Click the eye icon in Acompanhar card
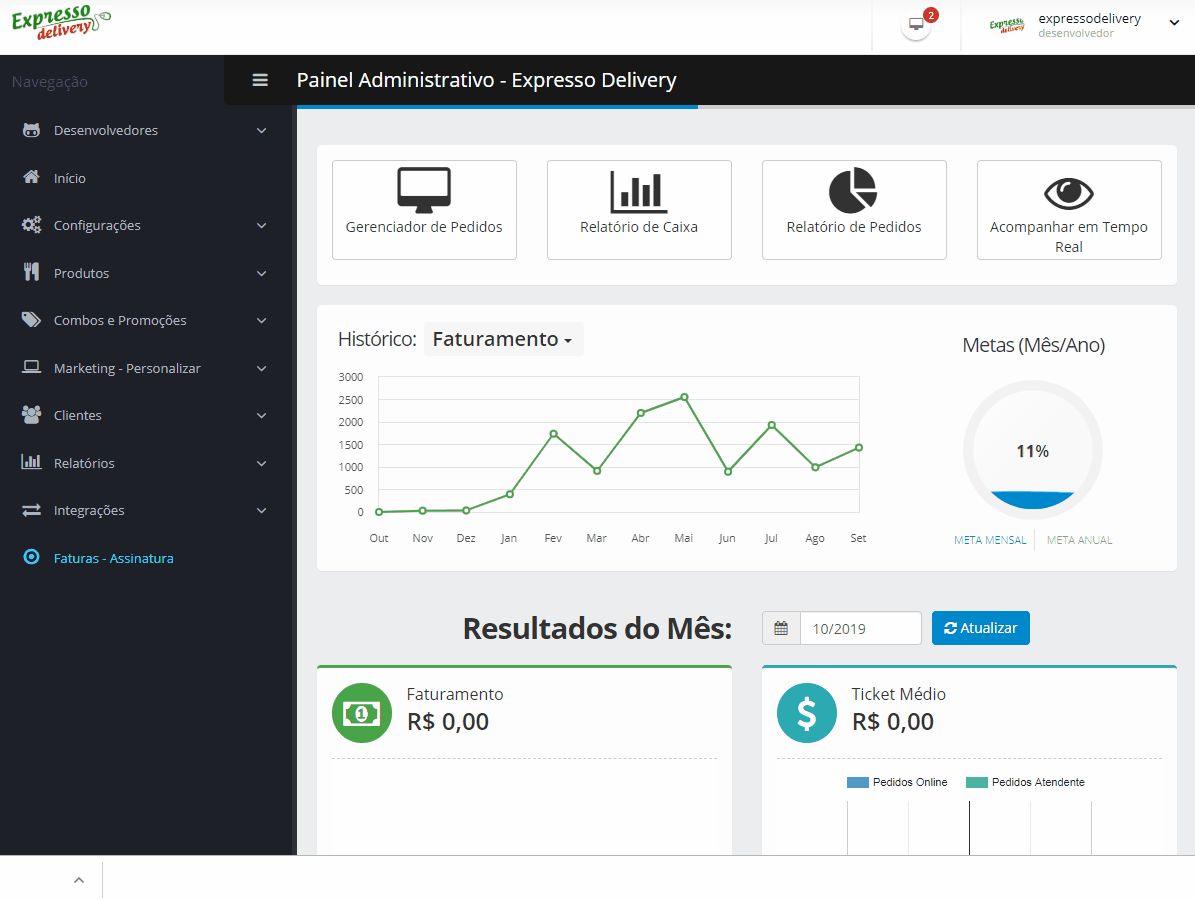 pos(1068,193)
